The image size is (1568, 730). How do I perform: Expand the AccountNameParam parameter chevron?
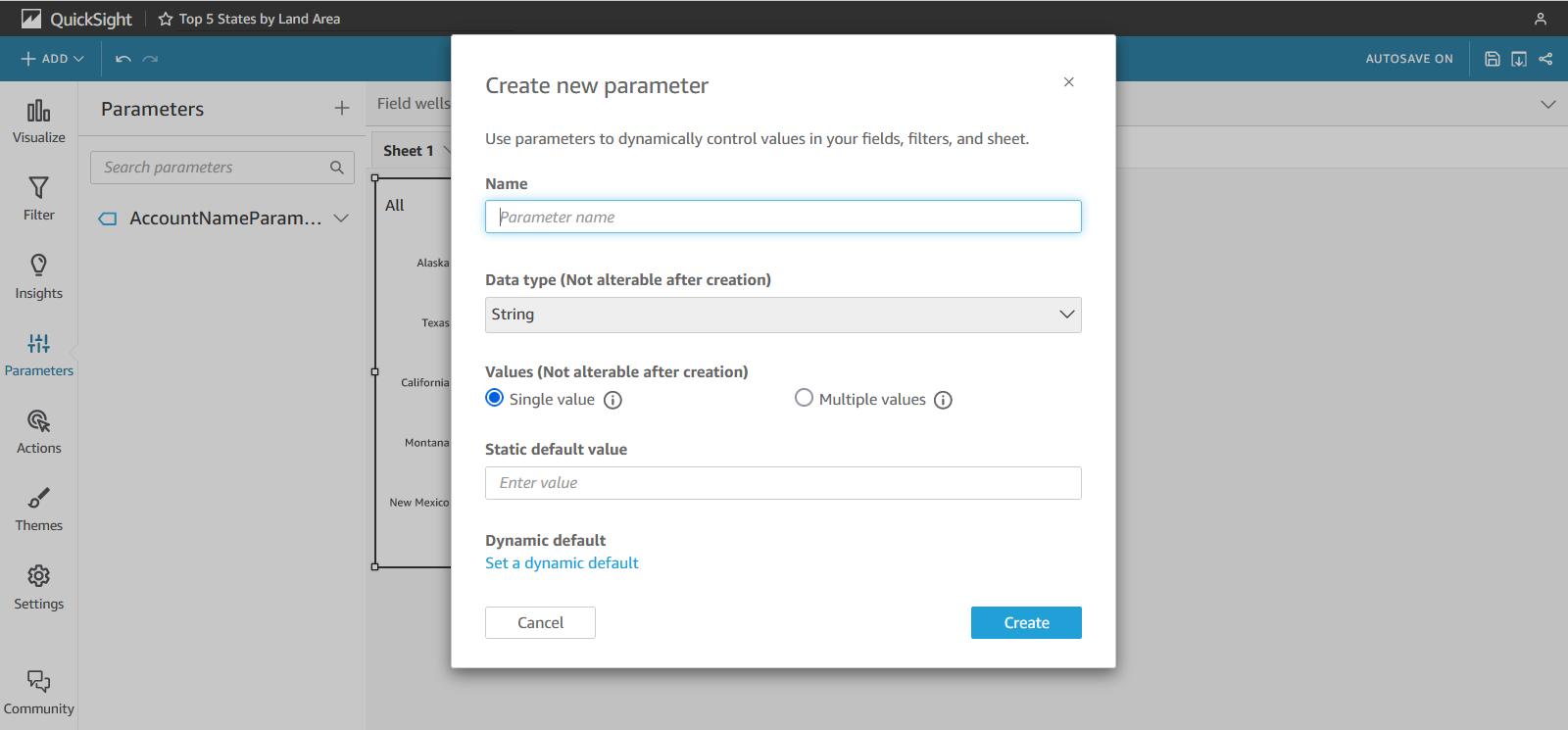click(341, 219)
